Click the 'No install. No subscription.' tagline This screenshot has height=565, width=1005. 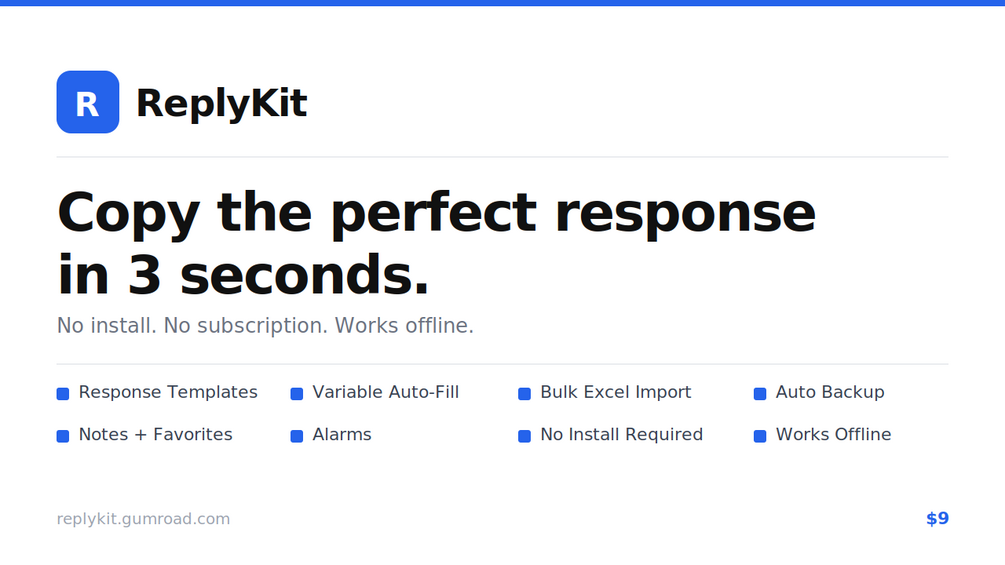click(x=192, y=325)
